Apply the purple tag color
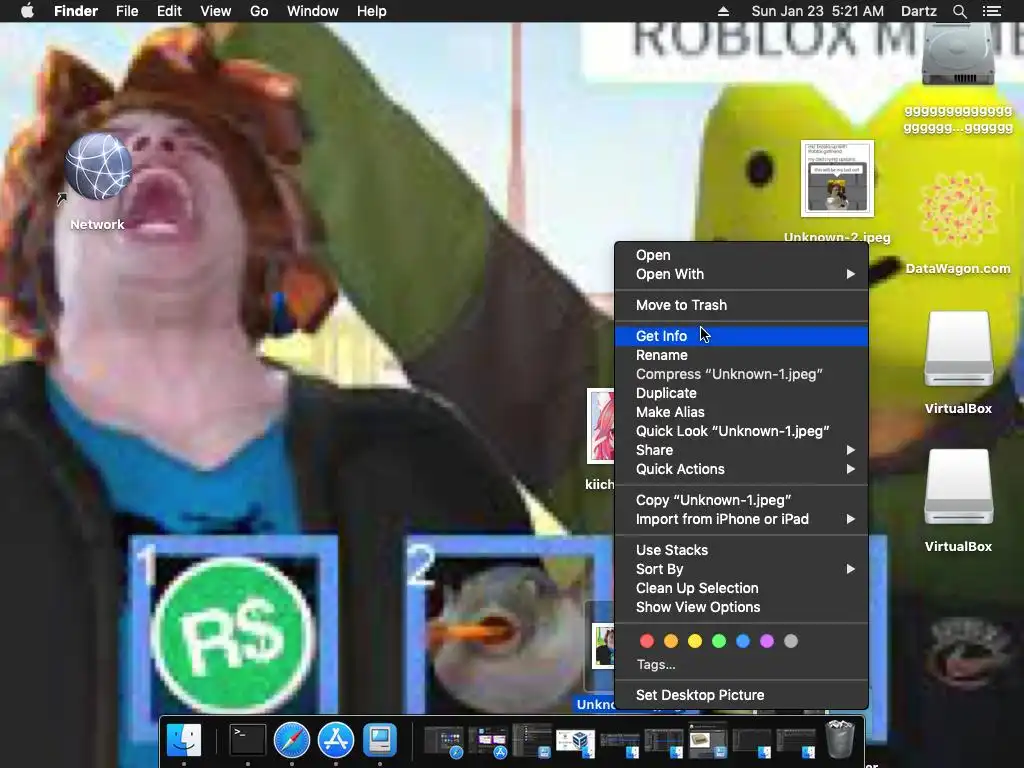The height and width of the screenshot is (768, 1024). 767,641
